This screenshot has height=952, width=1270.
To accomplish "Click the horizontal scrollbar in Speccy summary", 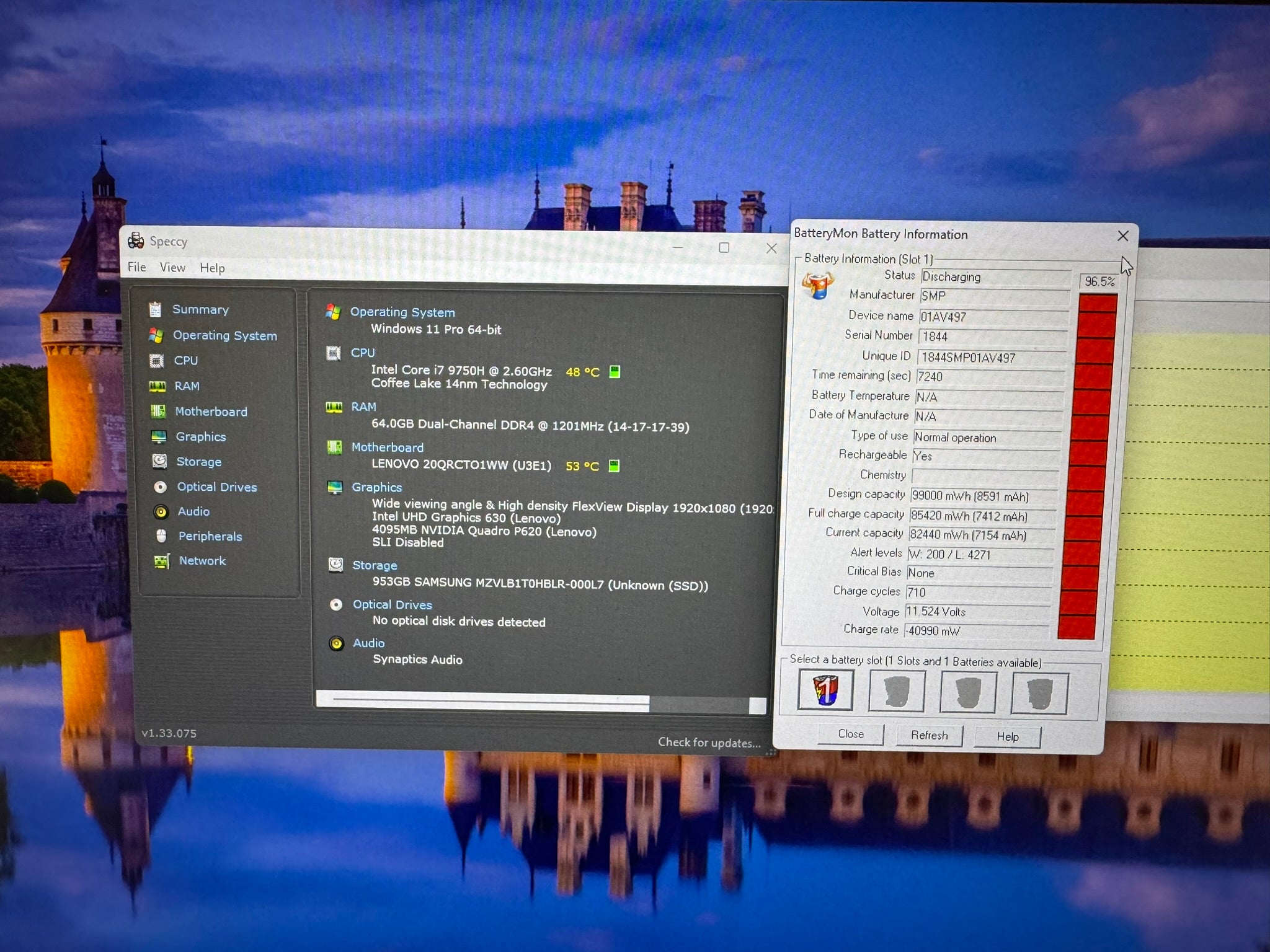I will [x=541, y=703].
